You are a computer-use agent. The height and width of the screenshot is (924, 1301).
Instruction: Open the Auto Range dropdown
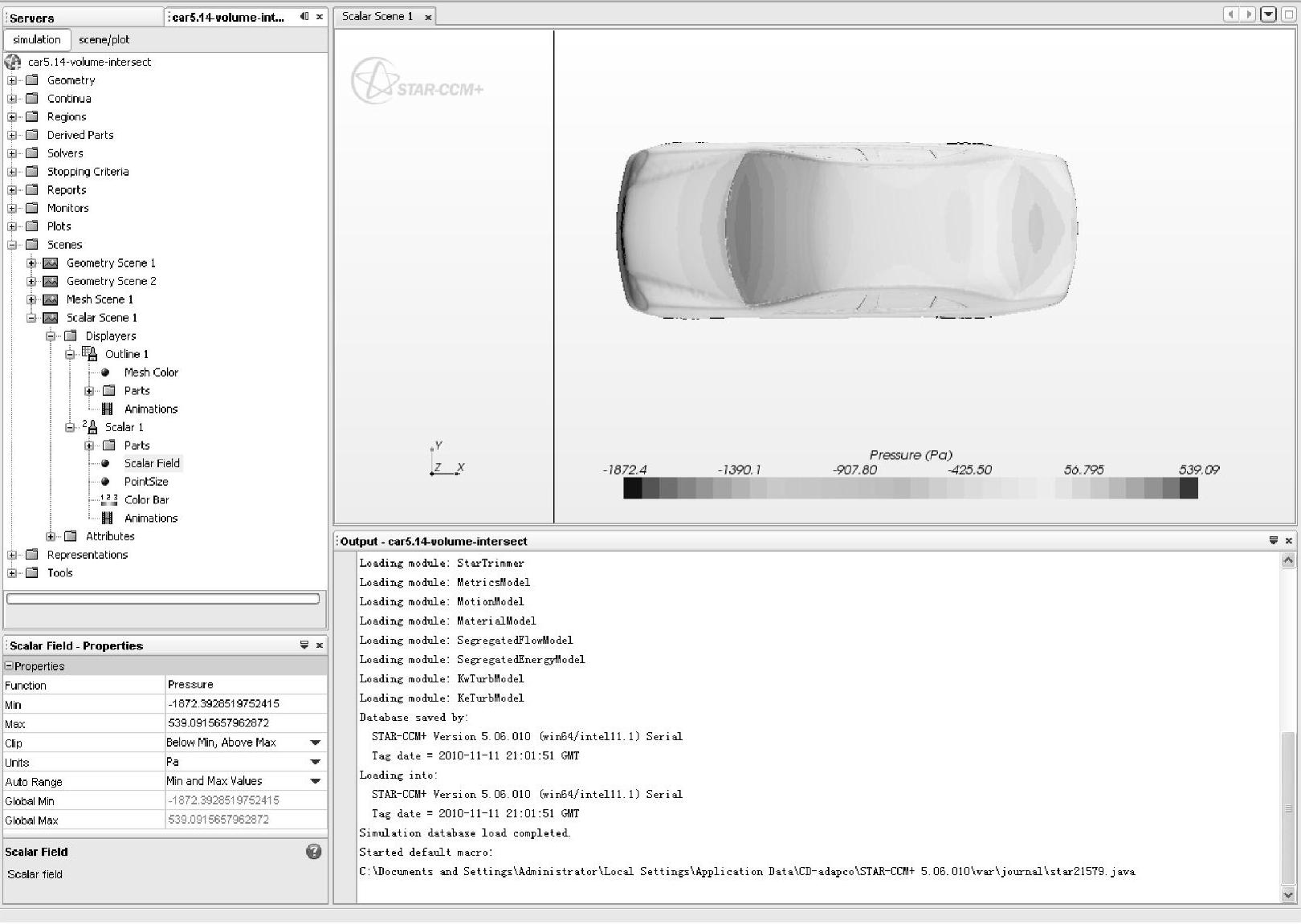316,781
